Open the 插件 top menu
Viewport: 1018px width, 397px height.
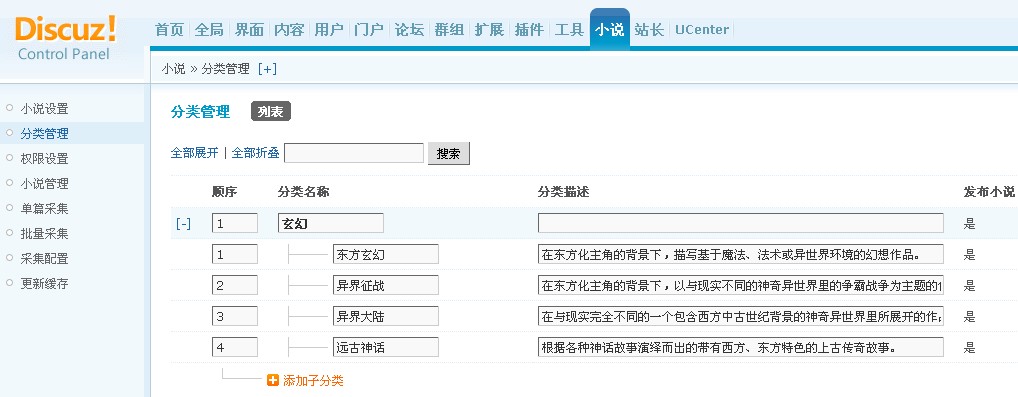point(529,29)
